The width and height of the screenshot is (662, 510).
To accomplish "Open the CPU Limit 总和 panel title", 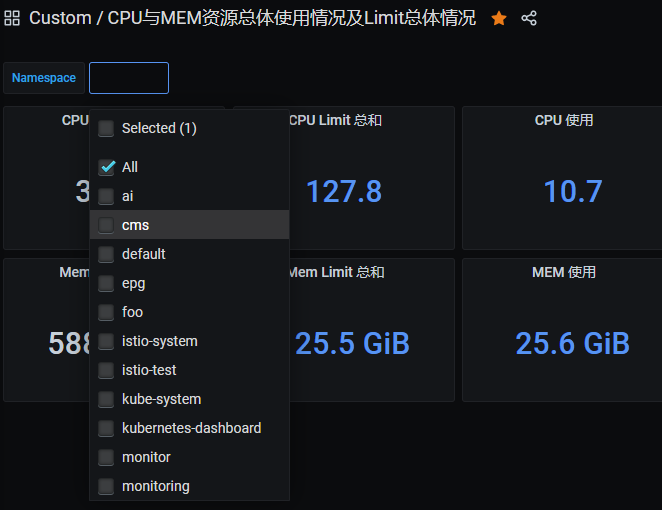I will coord(335,121).
